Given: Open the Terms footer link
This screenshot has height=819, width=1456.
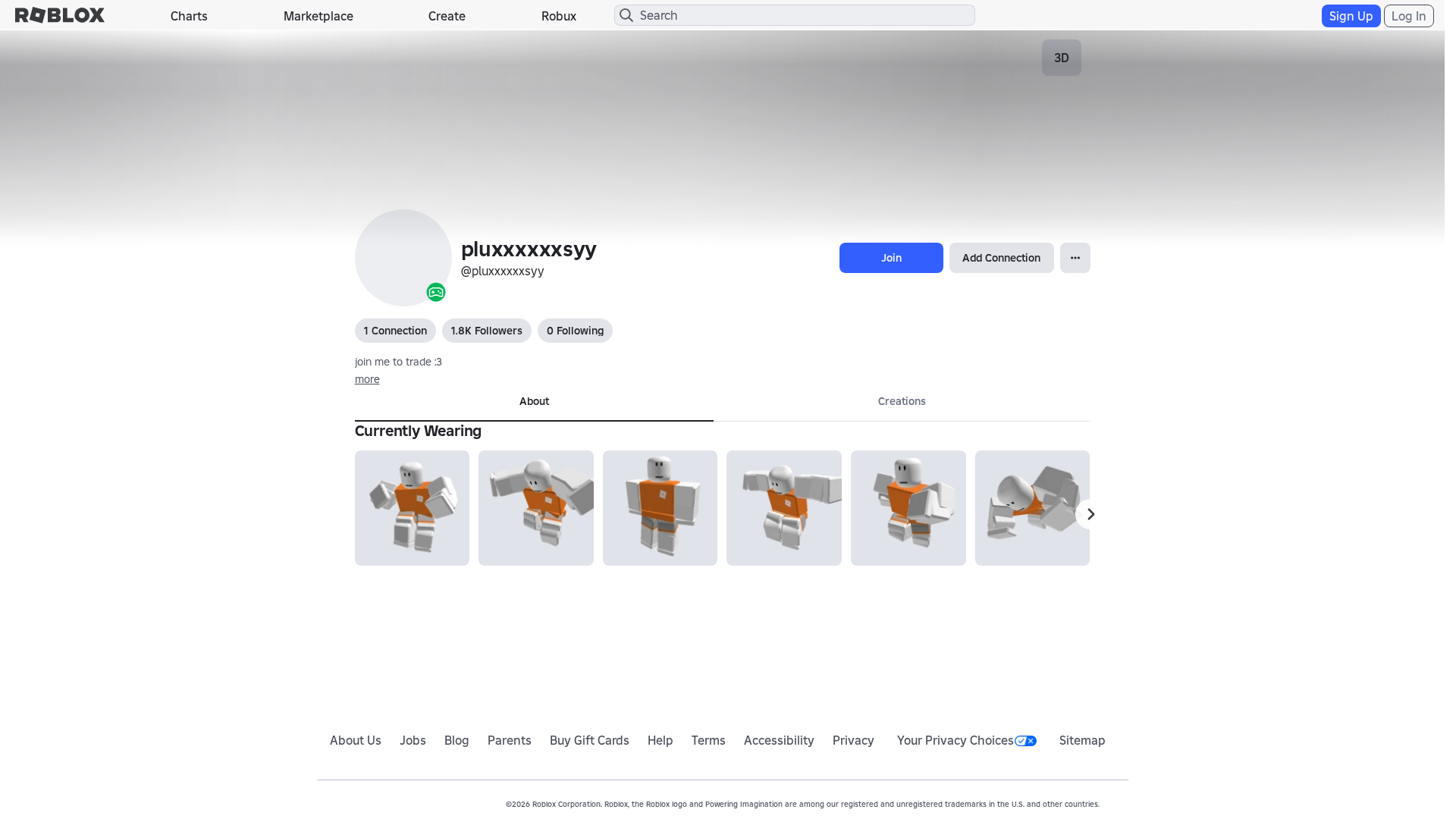Looking at the screenshot, I should point(708,740).
